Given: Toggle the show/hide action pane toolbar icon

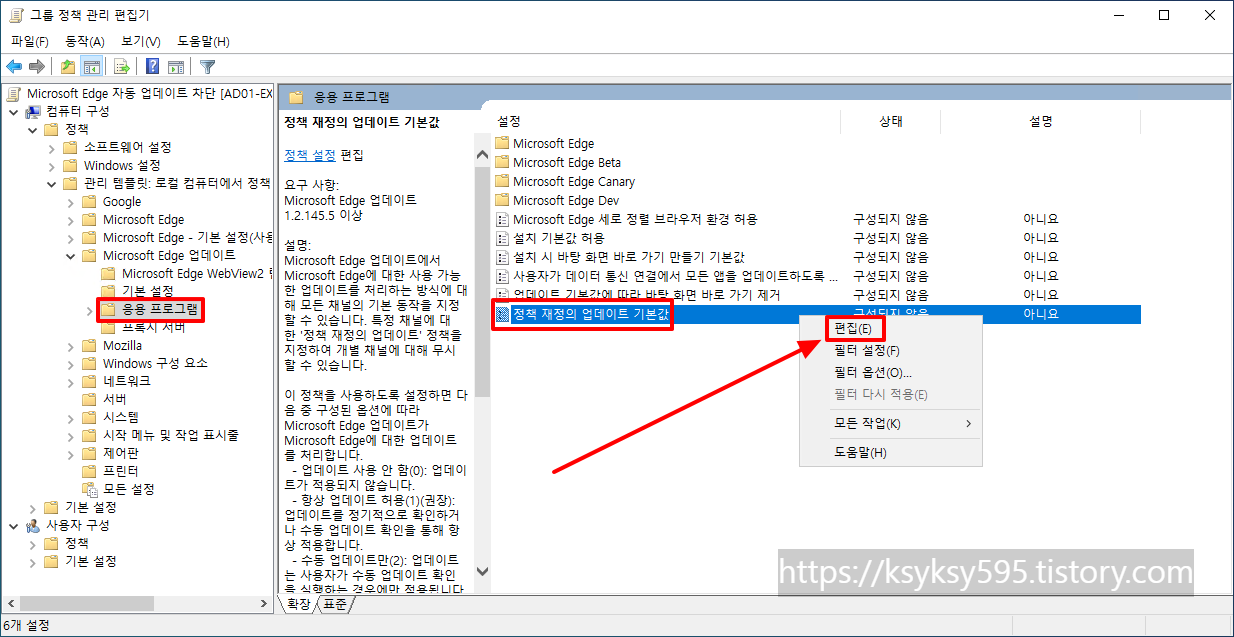Looking at the screenshot, I should pos(176,67).
